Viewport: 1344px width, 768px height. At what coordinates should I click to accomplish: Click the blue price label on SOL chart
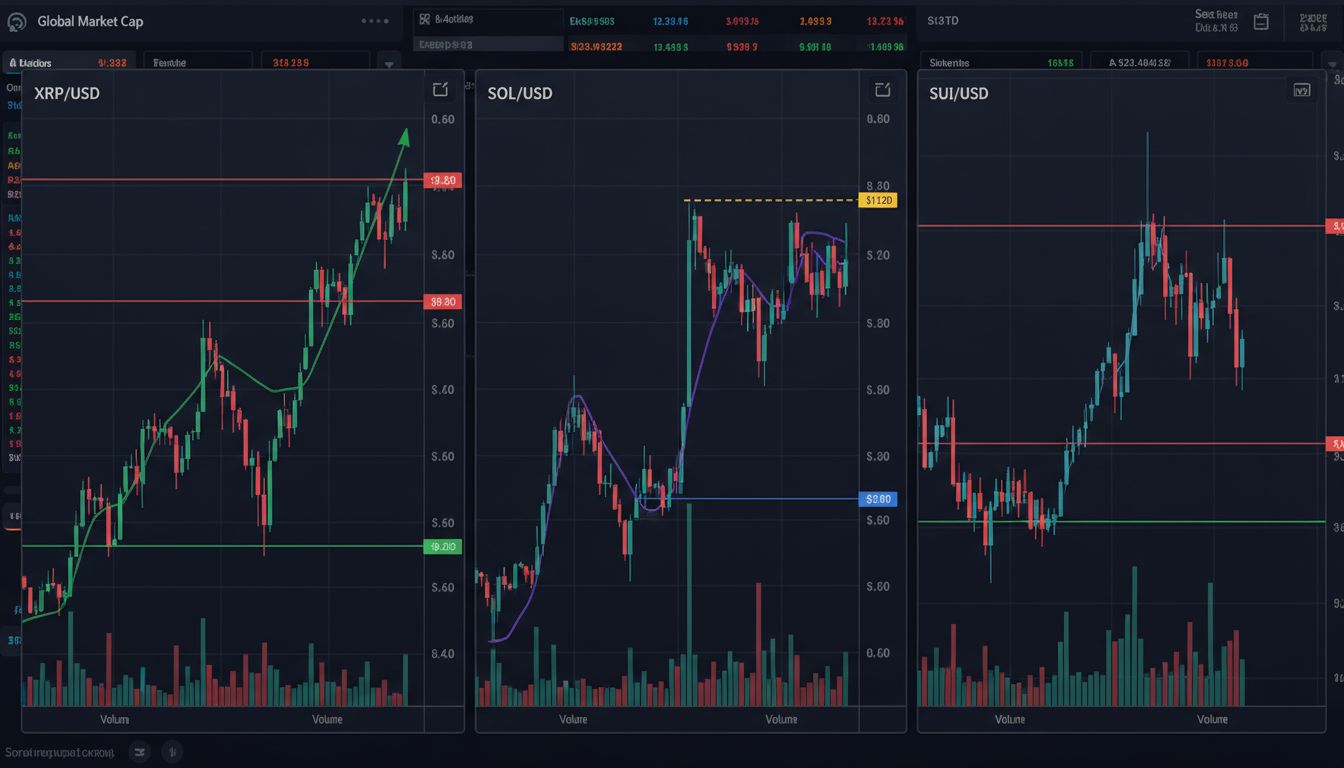878,499
